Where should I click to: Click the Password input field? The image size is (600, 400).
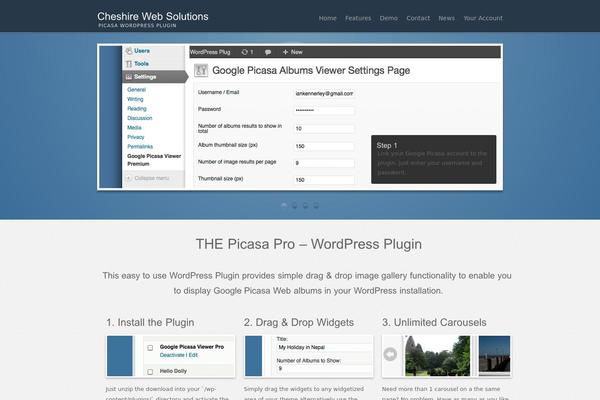[324, 110]
